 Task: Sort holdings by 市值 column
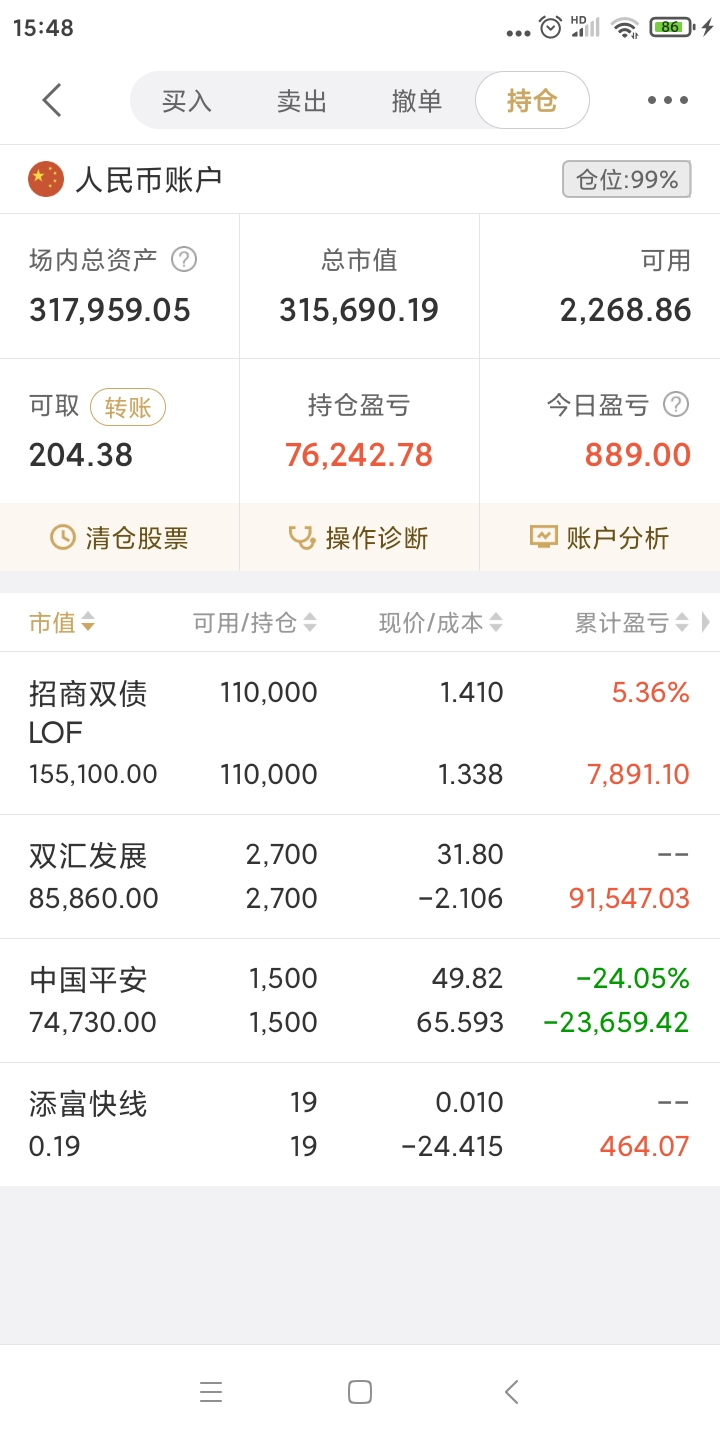tap(62, 623)
